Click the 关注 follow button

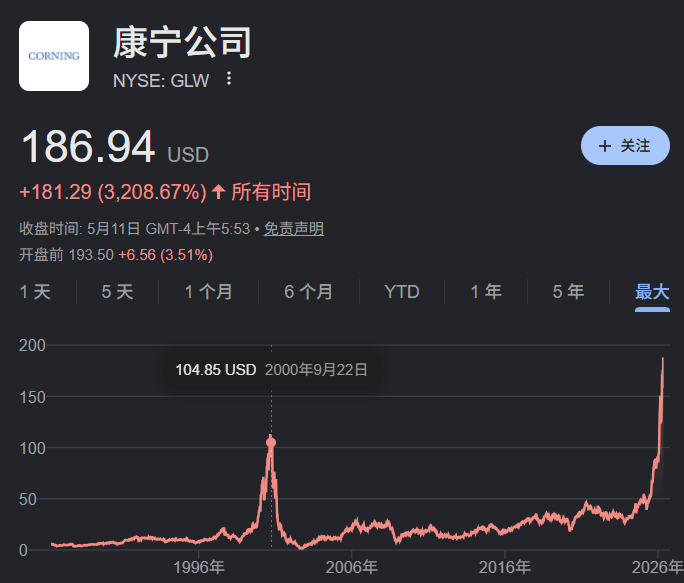[625, 145]
